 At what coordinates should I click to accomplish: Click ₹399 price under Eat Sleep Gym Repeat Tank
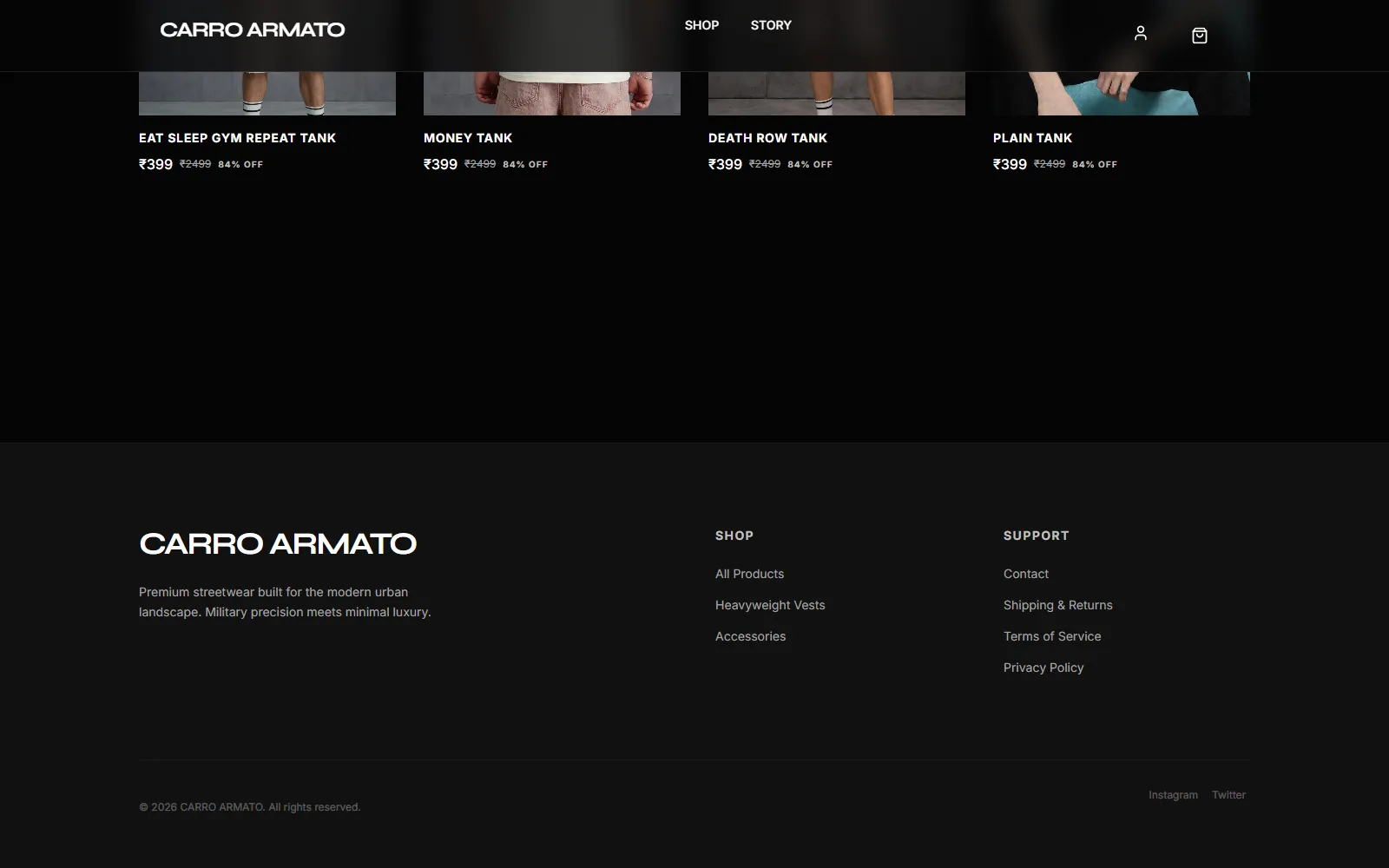click(x=155, y=164)
